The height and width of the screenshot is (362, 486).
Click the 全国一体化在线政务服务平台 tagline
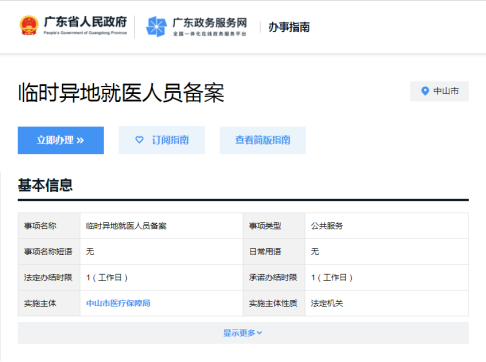pyautogui.click(x=210, y=34)
